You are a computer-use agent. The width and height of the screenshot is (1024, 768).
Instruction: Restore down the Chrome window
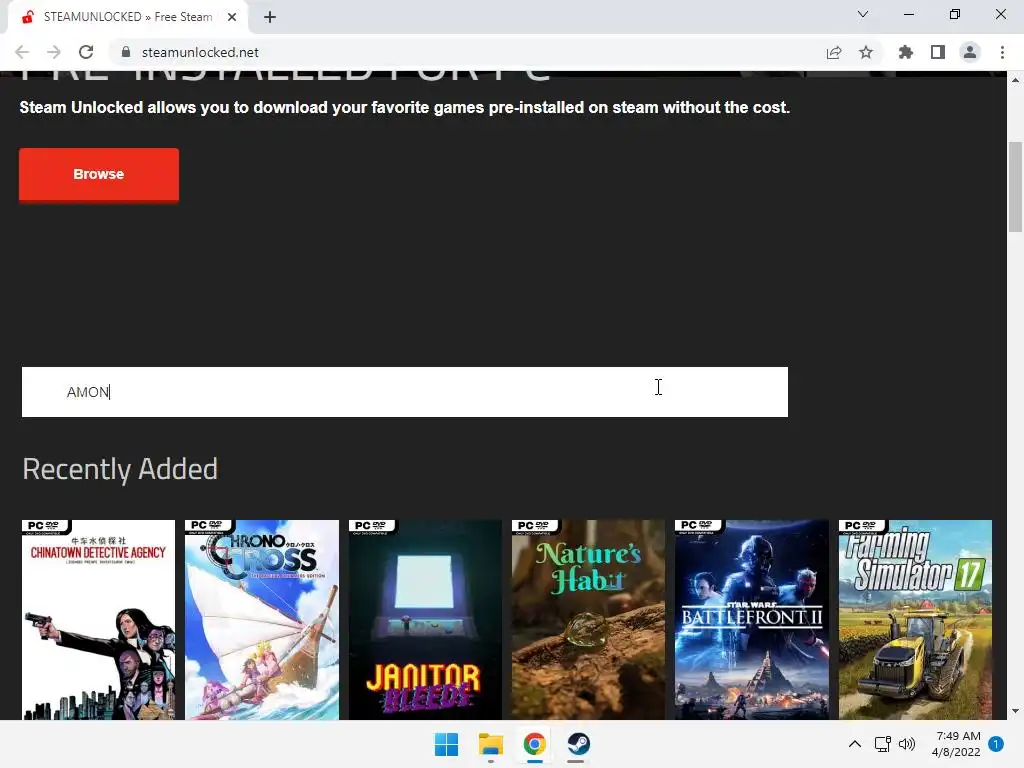click(x=955, y=14)
